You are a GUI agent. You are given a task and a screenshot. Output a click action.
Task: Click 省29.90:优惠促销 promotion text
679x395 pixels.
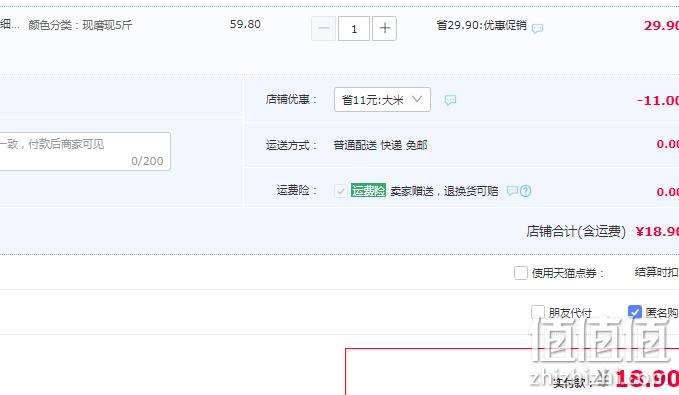(482, 25)
